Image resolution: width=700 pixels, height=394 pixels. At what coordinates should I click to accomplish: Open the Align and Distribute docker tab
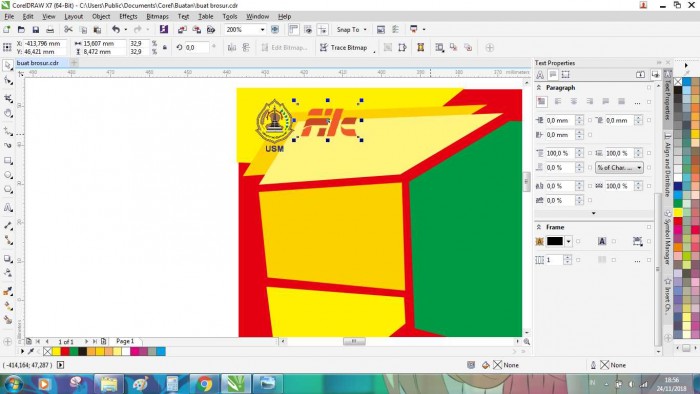coord(668,166)
